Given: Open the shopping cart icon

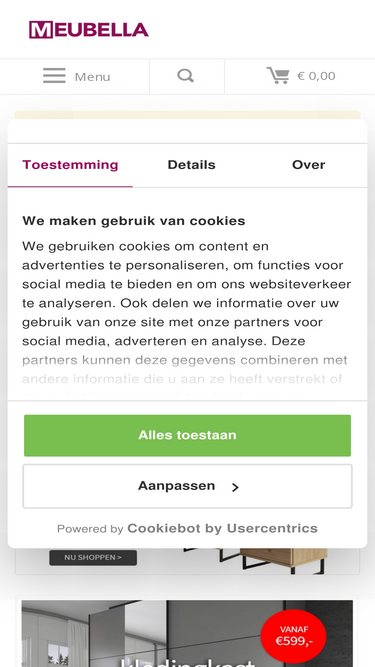Looking at the screenshot, I should (x=278, y=76).
